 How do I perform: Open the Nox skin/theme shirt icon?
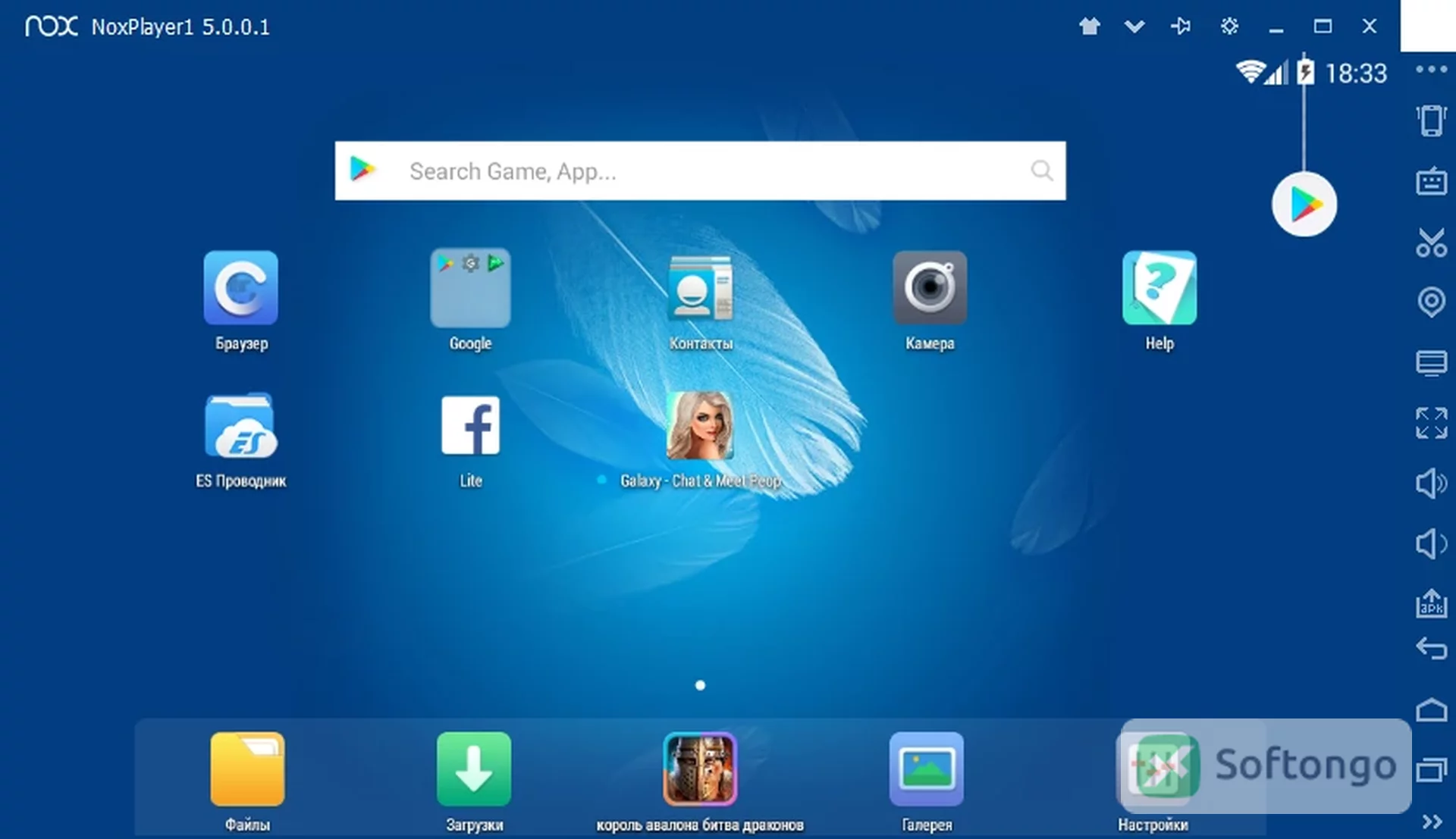(1090, 27)
